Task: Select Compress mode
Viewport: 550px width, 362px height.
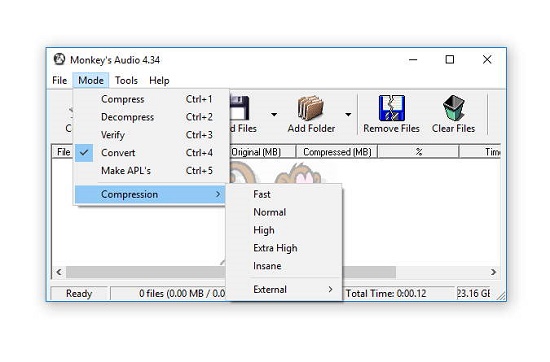Action: (x=150, y=99)
